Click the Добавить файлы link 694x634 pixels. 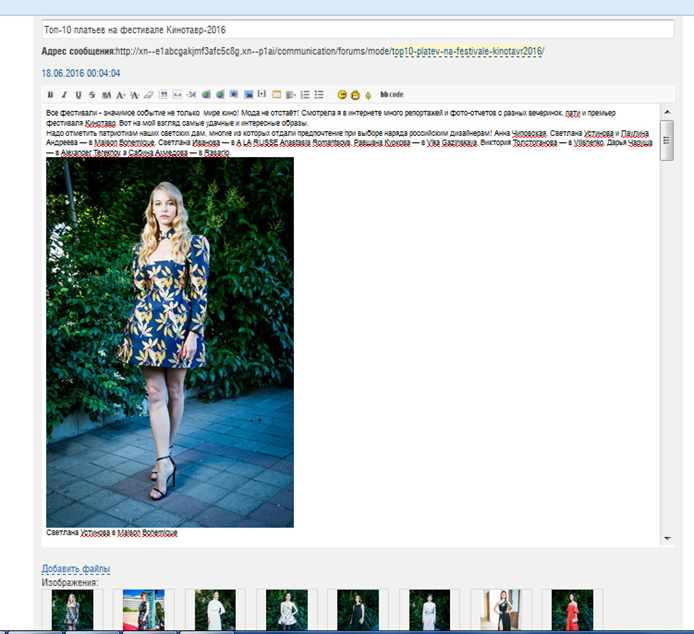tap(76, 569)
